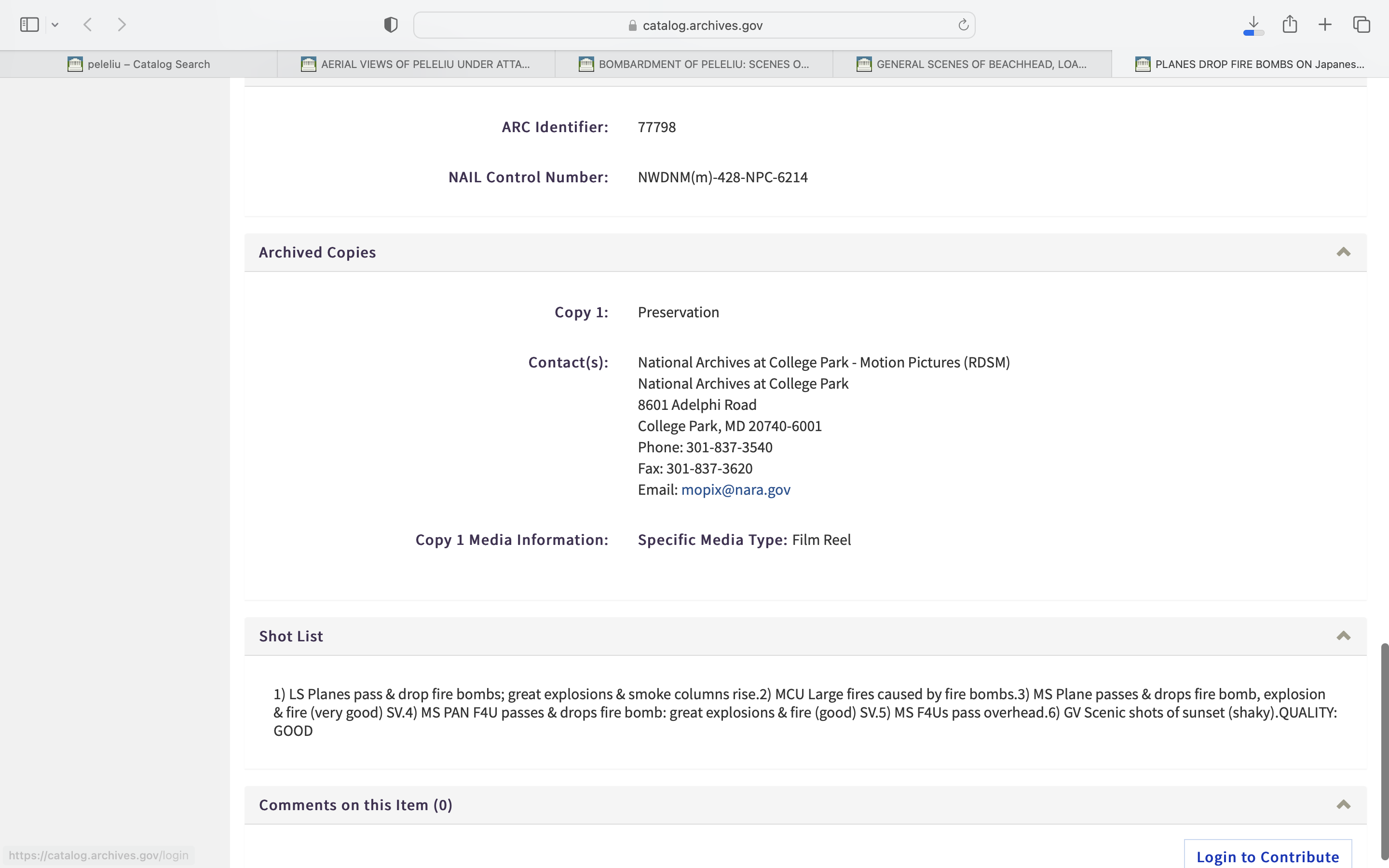
Task: Show the tab overview icon
Action: pyautogui.click(x=1362, y=25)
